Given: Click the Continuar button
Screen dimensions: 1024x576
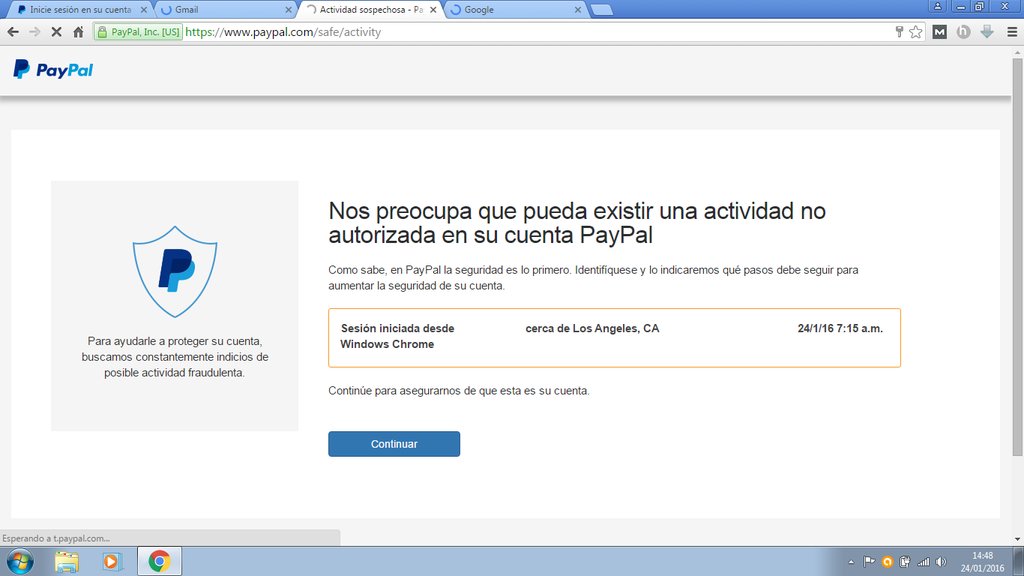Looking at the screenshot, I should pyautogui.click(x=394, y=444).
